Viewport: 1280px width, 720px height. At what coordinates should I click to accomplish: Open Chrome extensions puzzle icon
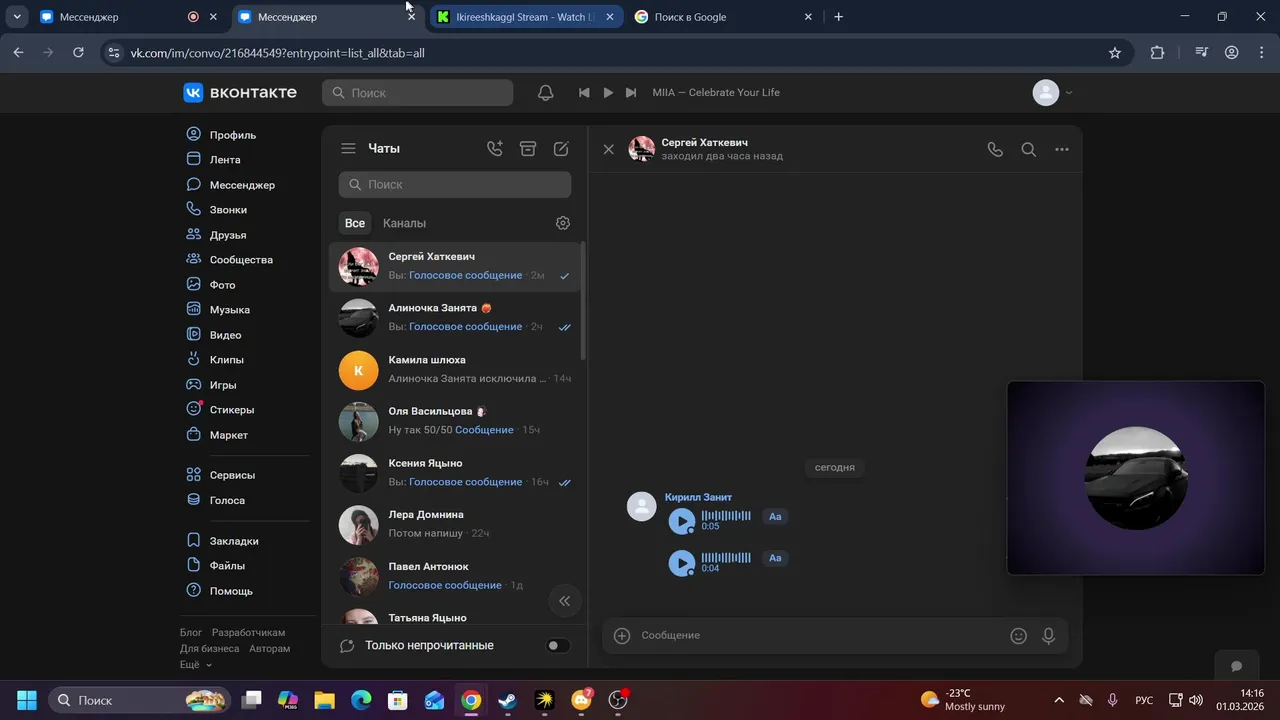pos(1157,53)
